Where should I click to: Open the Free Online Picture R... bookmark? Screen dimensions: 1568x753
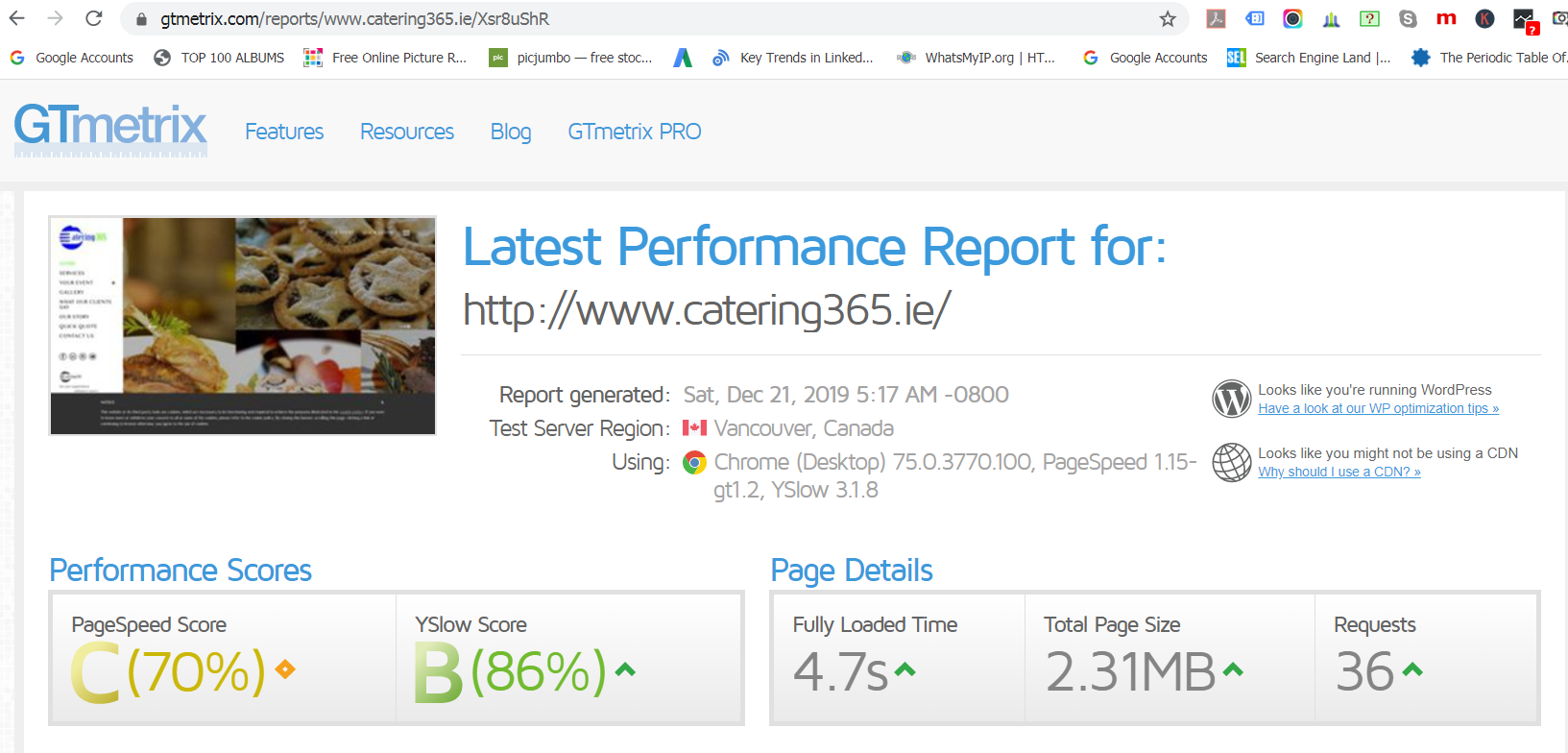(385, 58)
